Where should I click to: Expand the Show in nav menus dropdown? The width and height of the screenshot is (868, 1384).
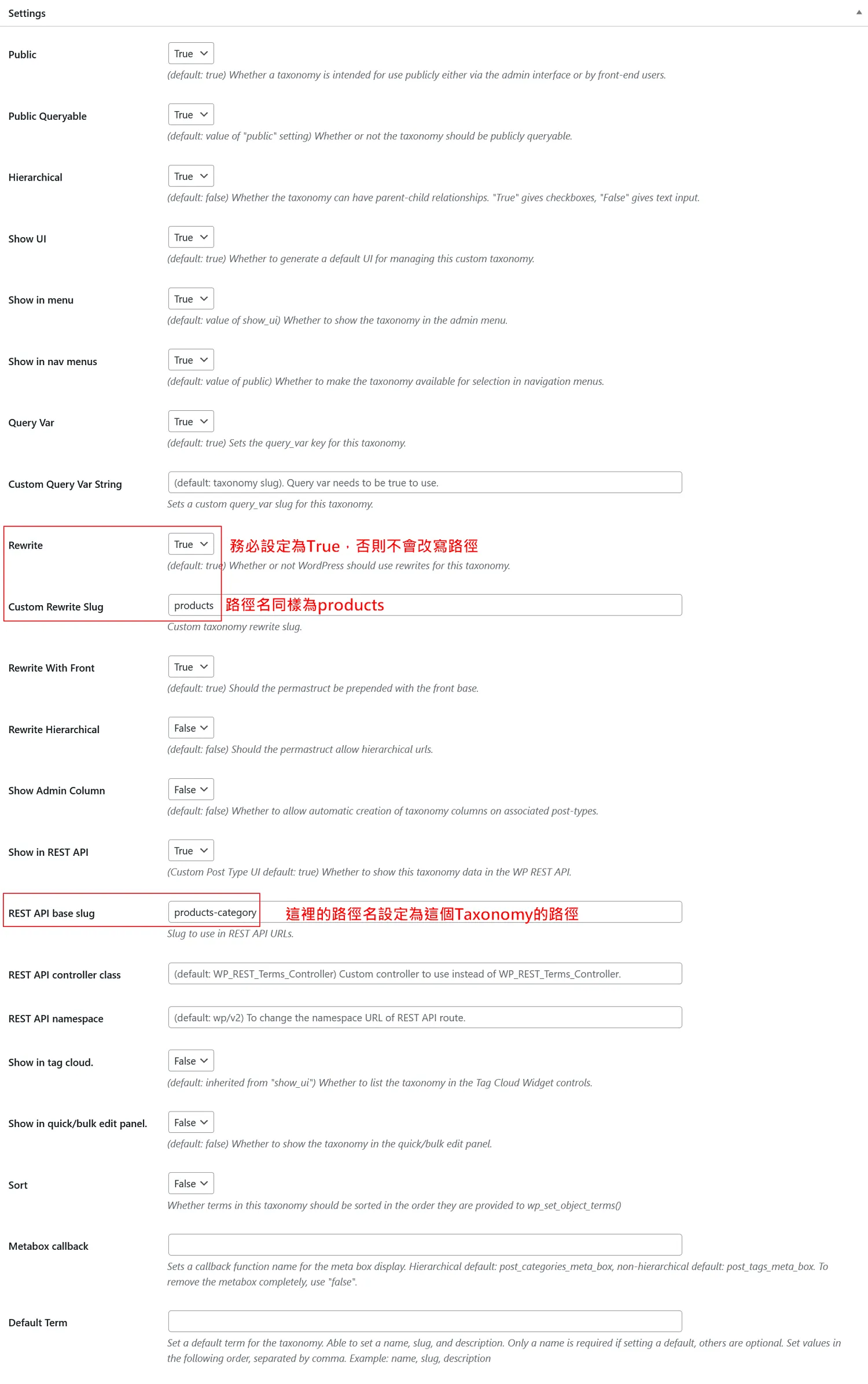[190, 360]
